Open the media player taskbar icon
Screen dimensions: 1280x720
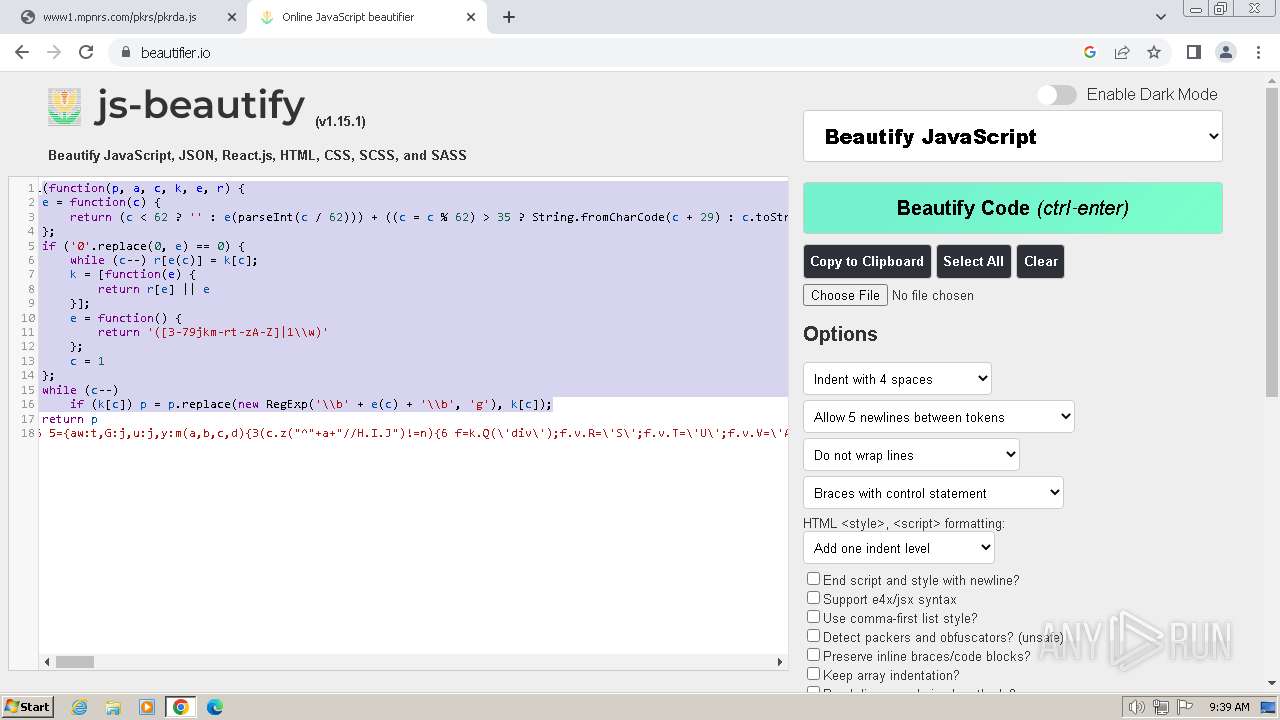tap(147, 707)
